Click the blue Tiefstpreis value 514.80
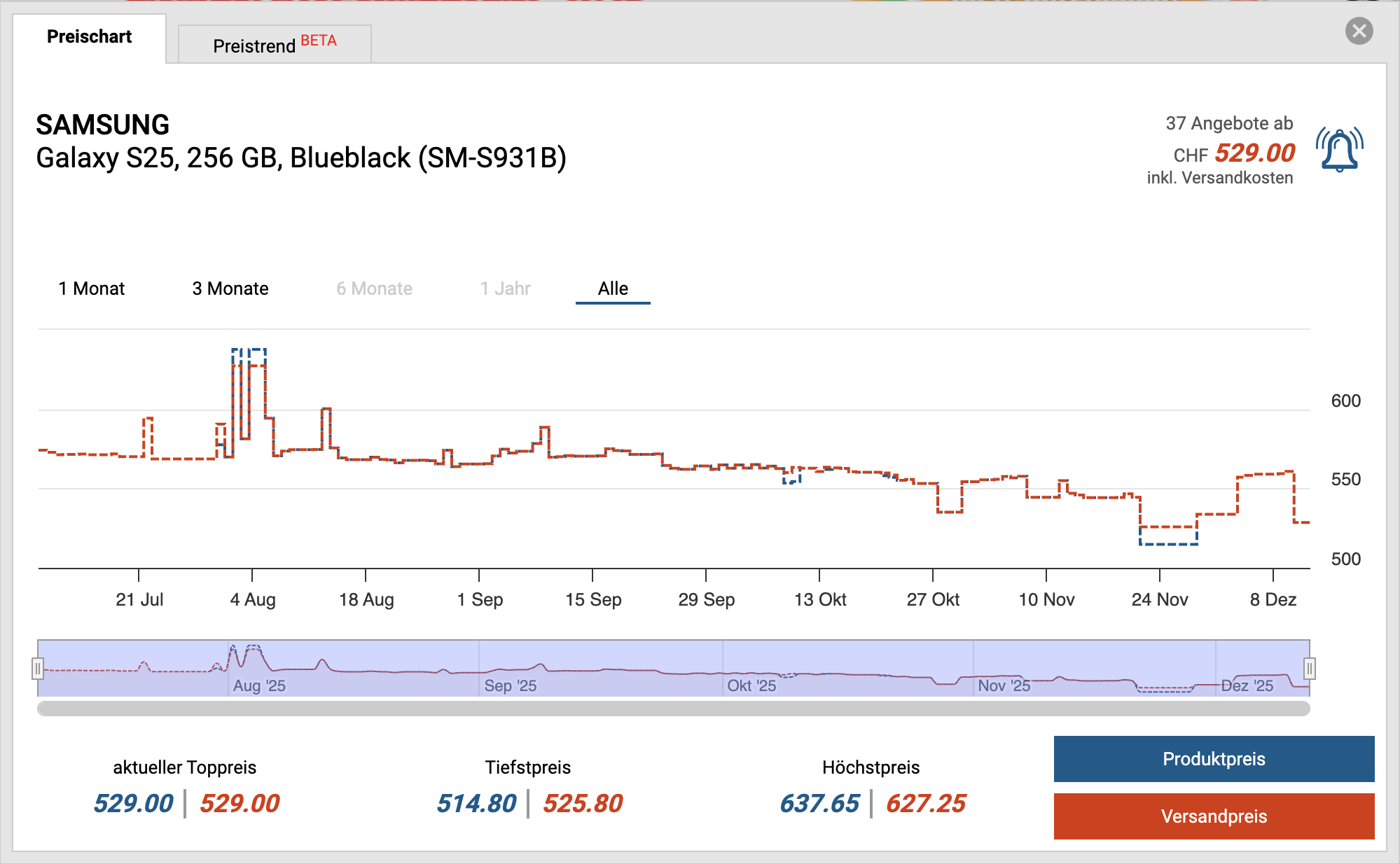Viewport: 1400px width, 864px height. click(476, 803)
